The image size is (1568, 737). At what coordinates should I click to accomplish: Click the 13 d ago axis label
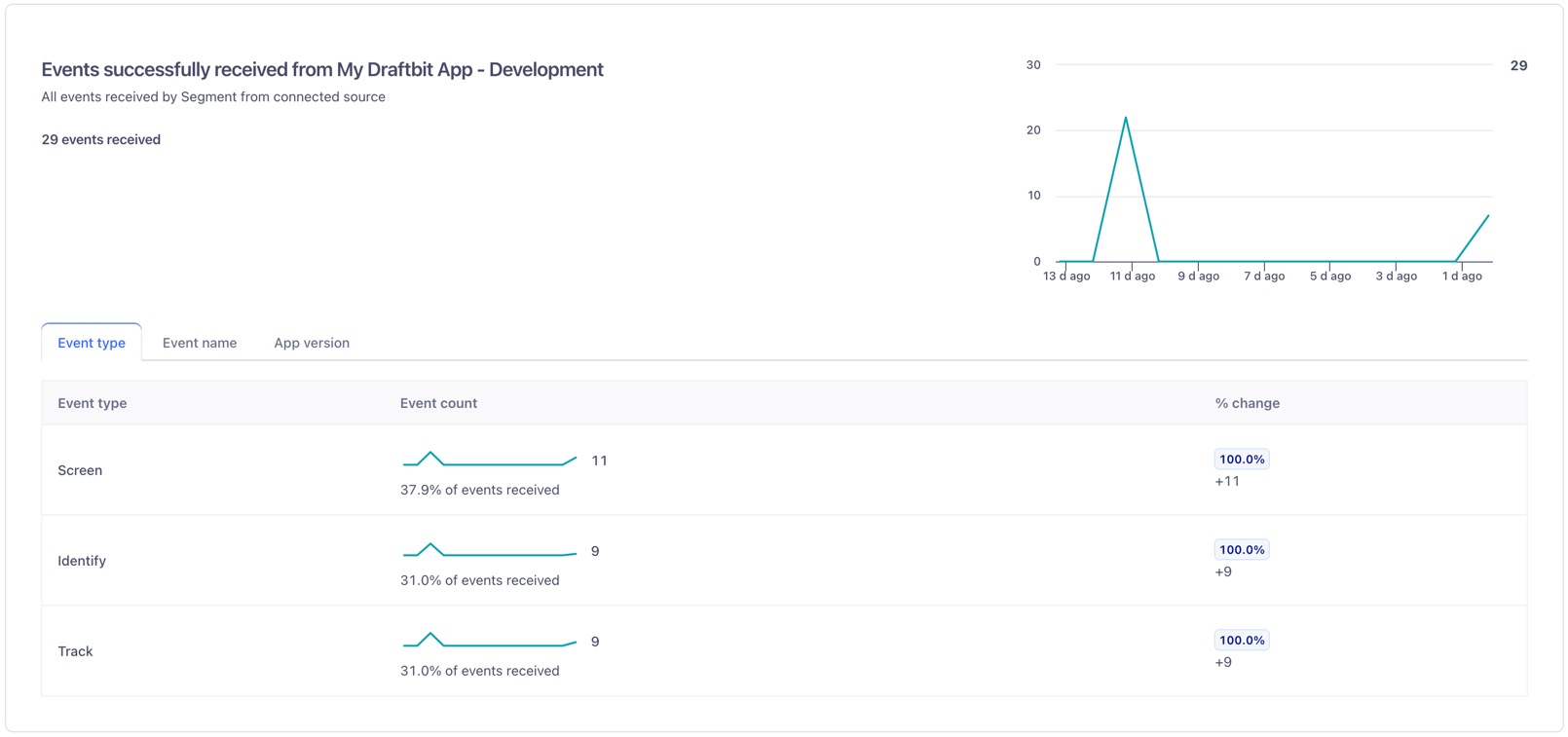pyautogui.click(x=1066, y=276)
